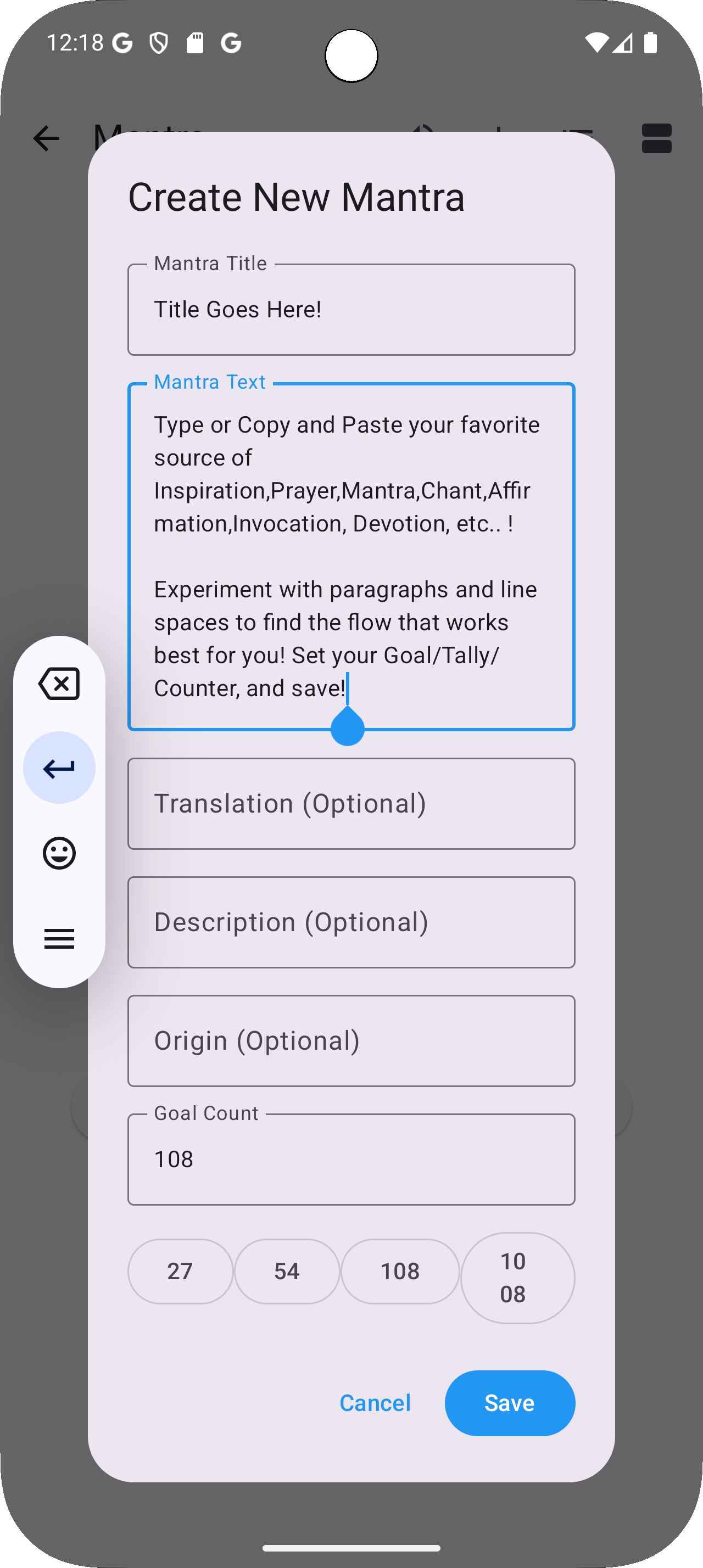703x1568 pixels.
Task: Tap the backspace icon on the floating toolbar
Action: coord(58,683)
